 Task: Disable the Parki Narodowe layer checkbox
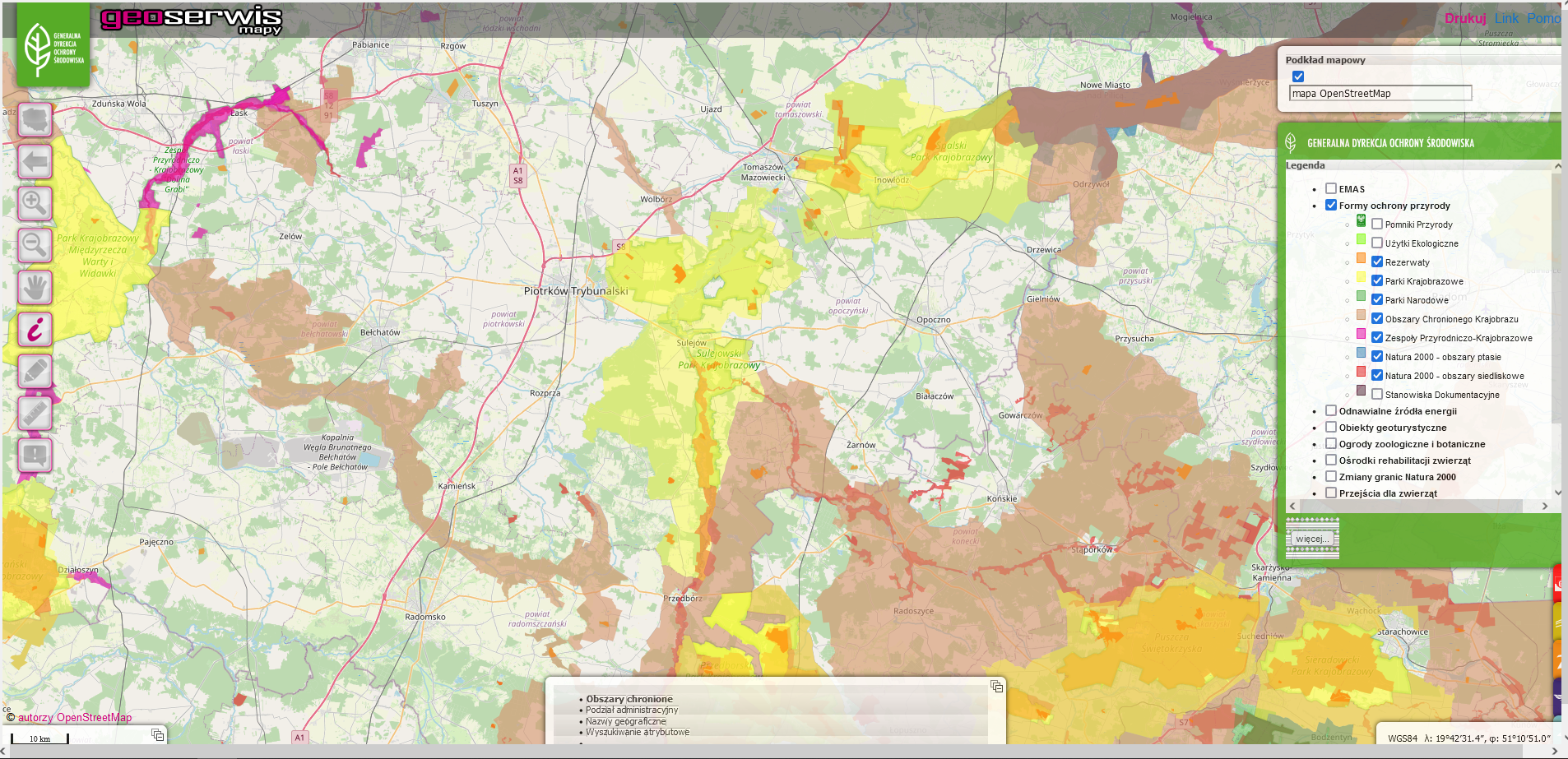(1376, 300)
